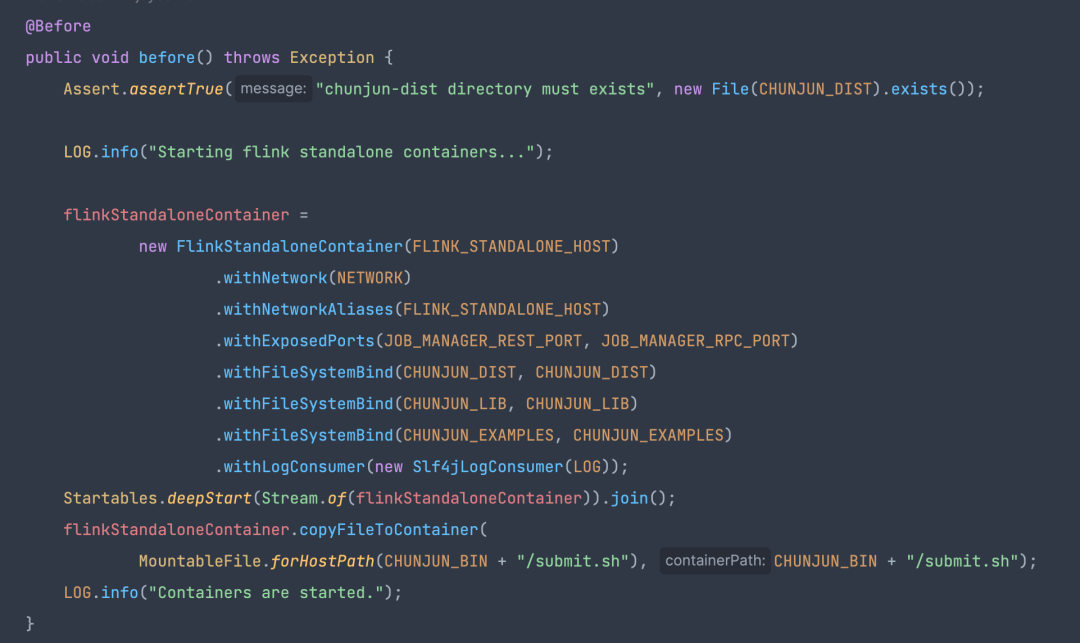
Task: Place cursor on the assertTrue method call
Action: (177, 89)
